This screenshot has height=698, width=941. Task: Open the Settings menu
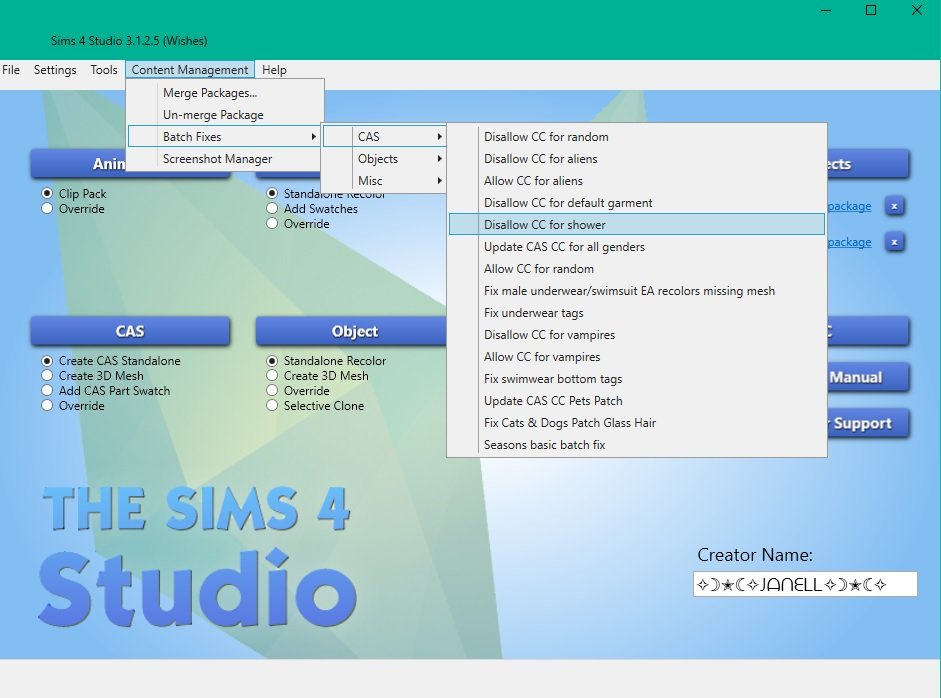(x=55, y=70)
